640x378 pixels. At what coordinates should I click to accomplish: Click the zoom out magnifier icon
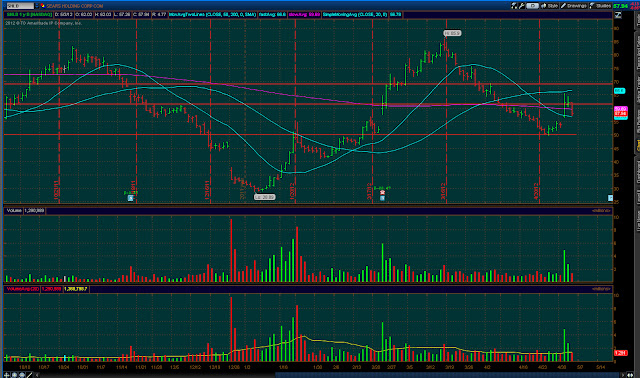[x=22, y=375]
